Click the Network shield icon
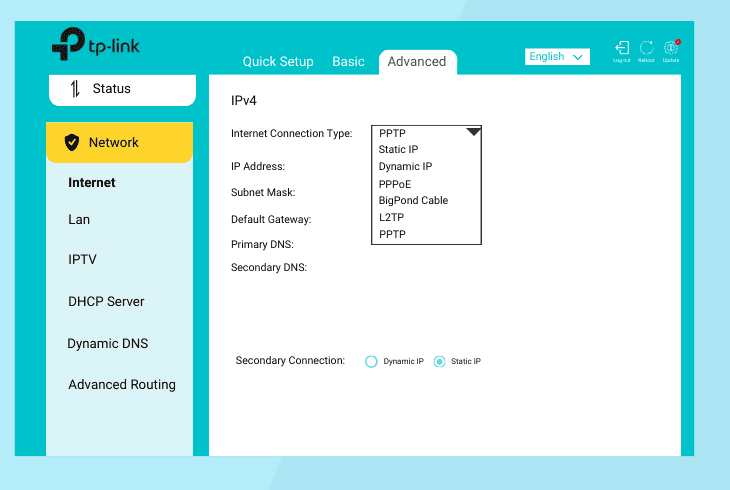 coord(72,143)
